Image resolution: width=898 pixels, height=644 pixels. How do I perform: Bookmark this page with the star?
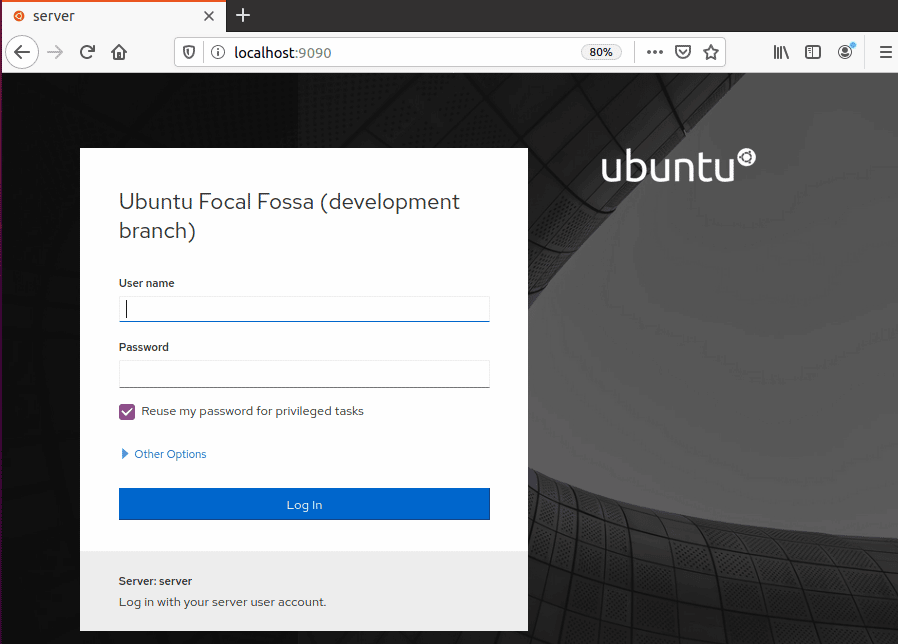(x=711, y=52)
